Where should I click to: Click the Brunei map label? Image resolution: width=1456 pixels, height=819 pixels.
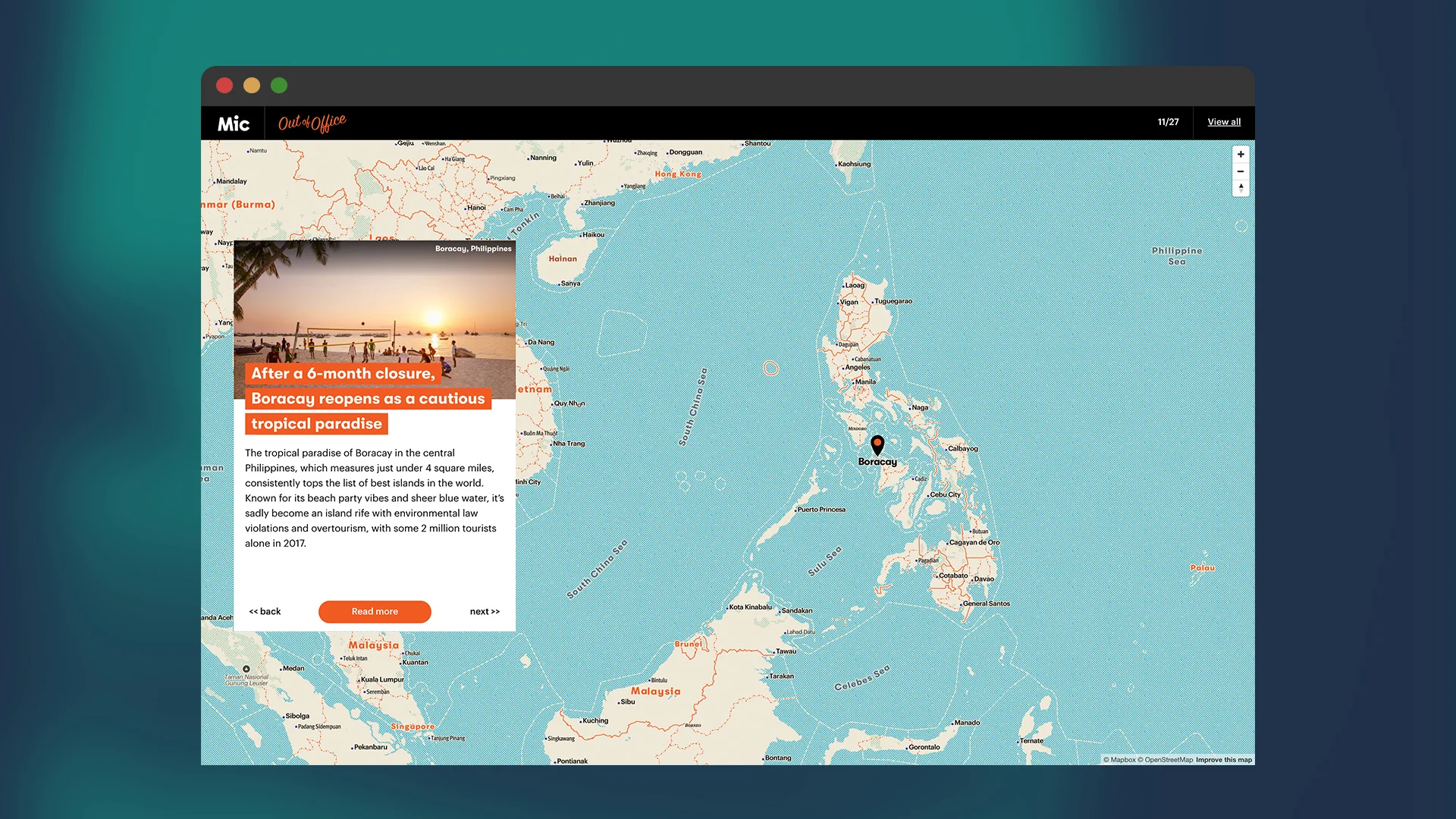(x=689, y=645)
